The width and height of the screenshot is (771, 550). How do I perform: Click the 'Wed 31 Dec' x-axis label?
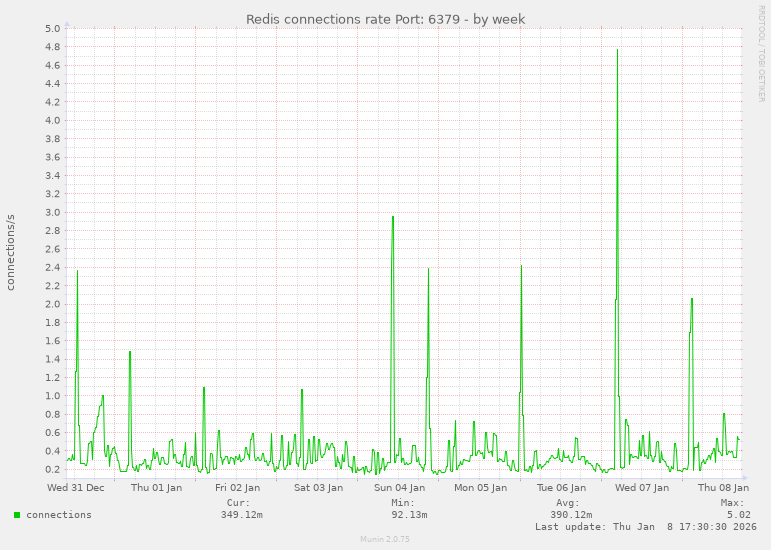(76, 488)
